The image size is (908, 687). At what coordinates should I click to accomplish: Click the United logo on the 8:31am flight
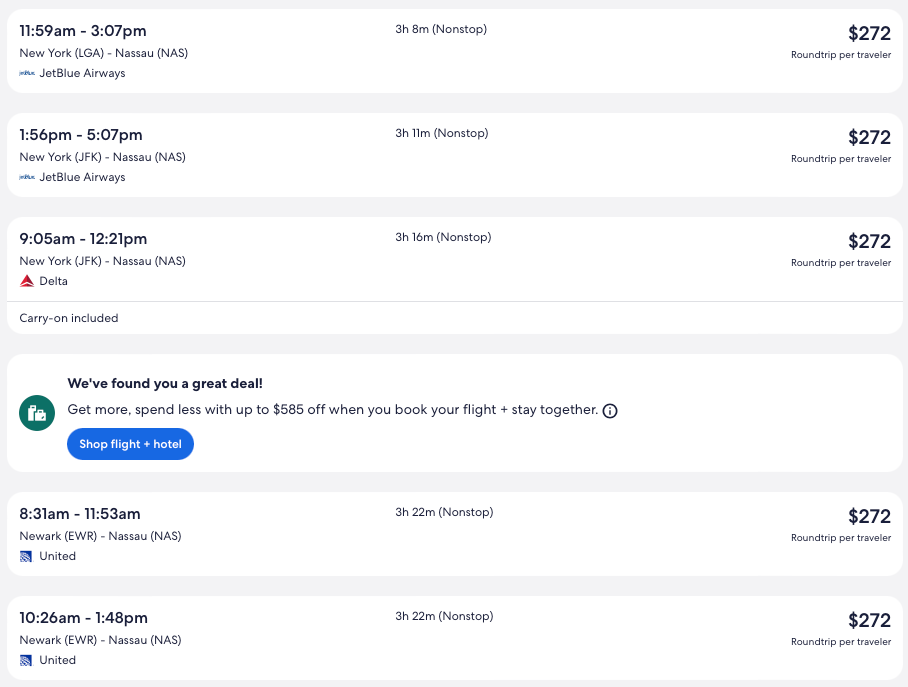26,556
